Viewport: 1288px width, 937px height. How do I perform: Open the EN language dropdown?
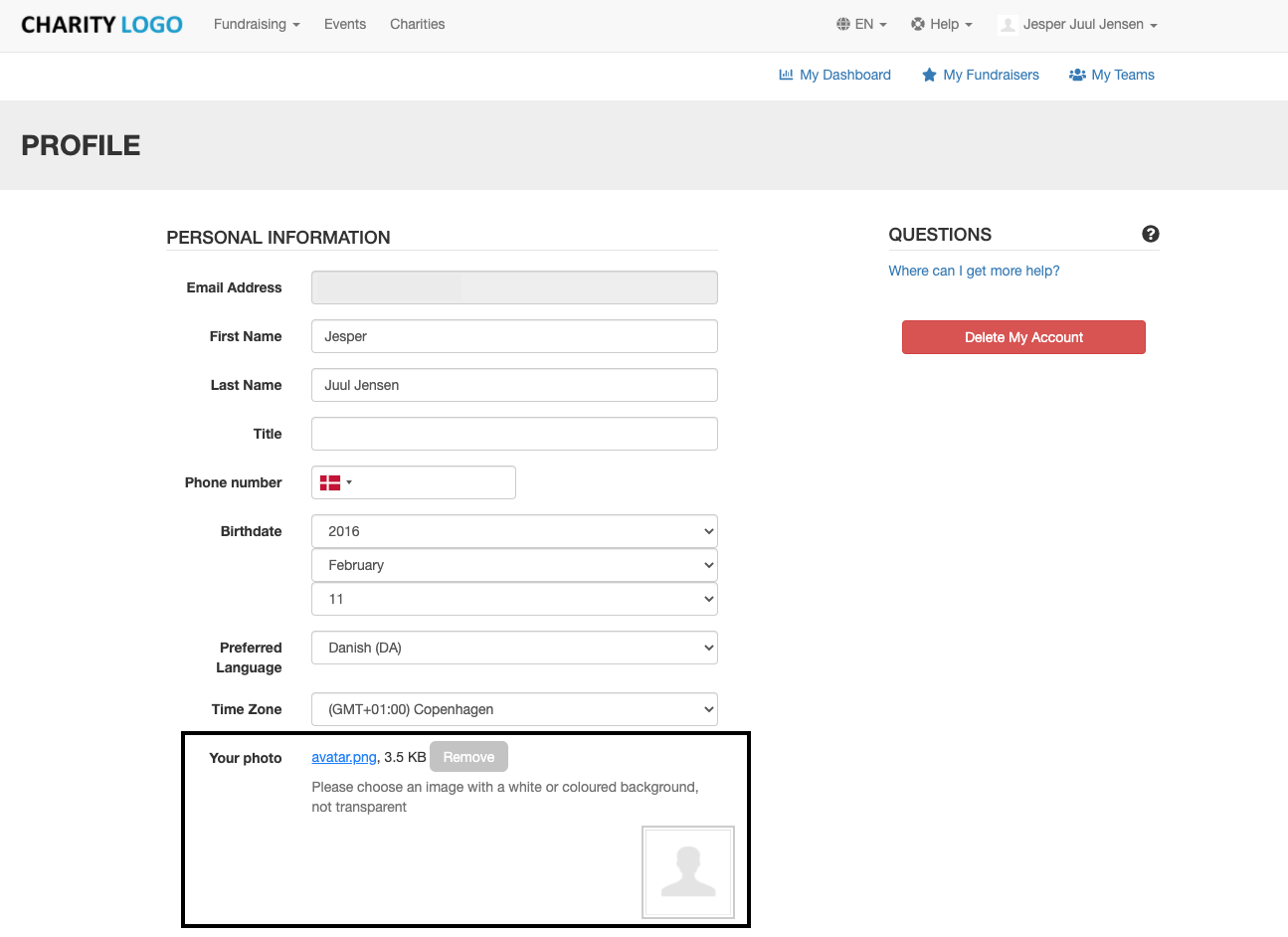pos(862,24)
